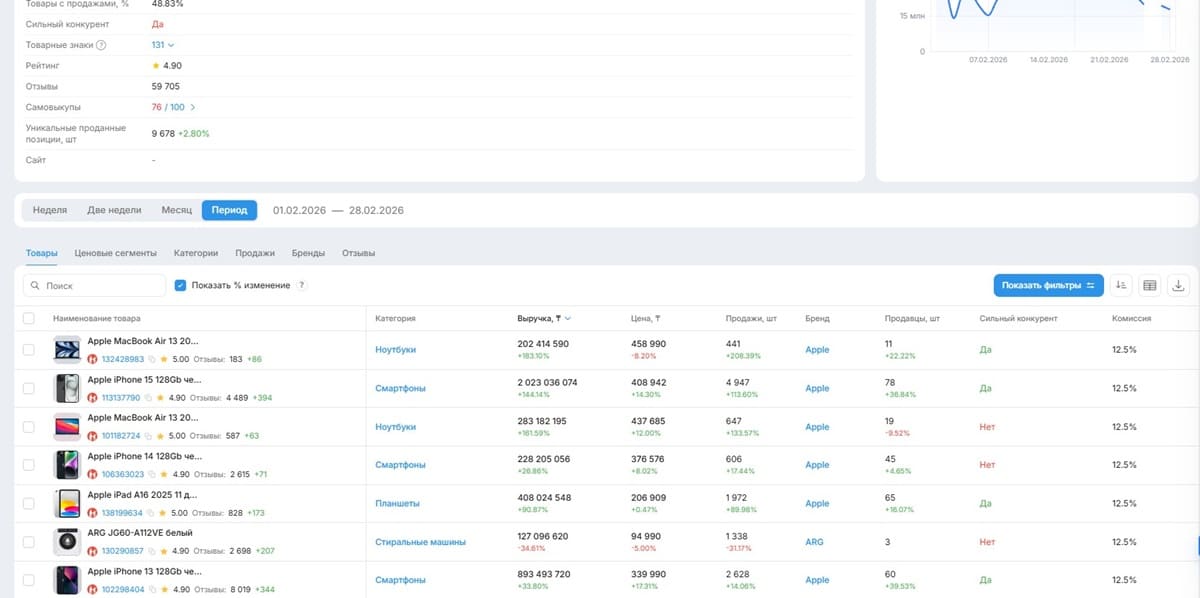
Task: Select the Месяц period tab
Action: (177, 210)
